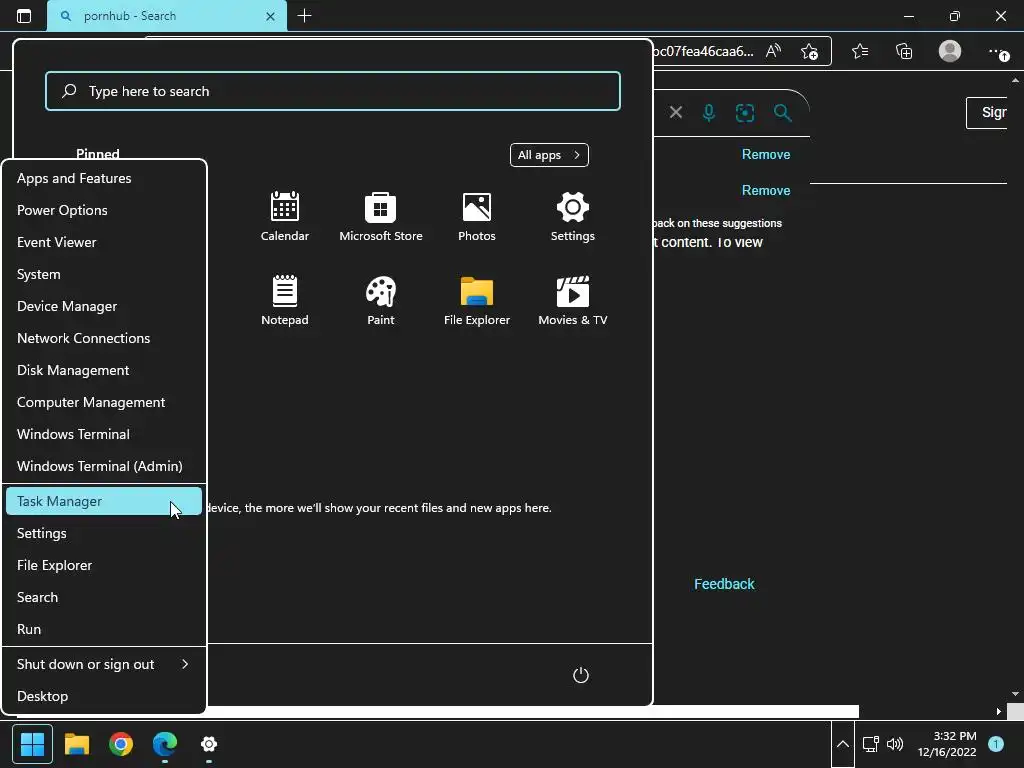Open Computer Management
Screen dimensions: 1024x768
click(x=104, y=402)
